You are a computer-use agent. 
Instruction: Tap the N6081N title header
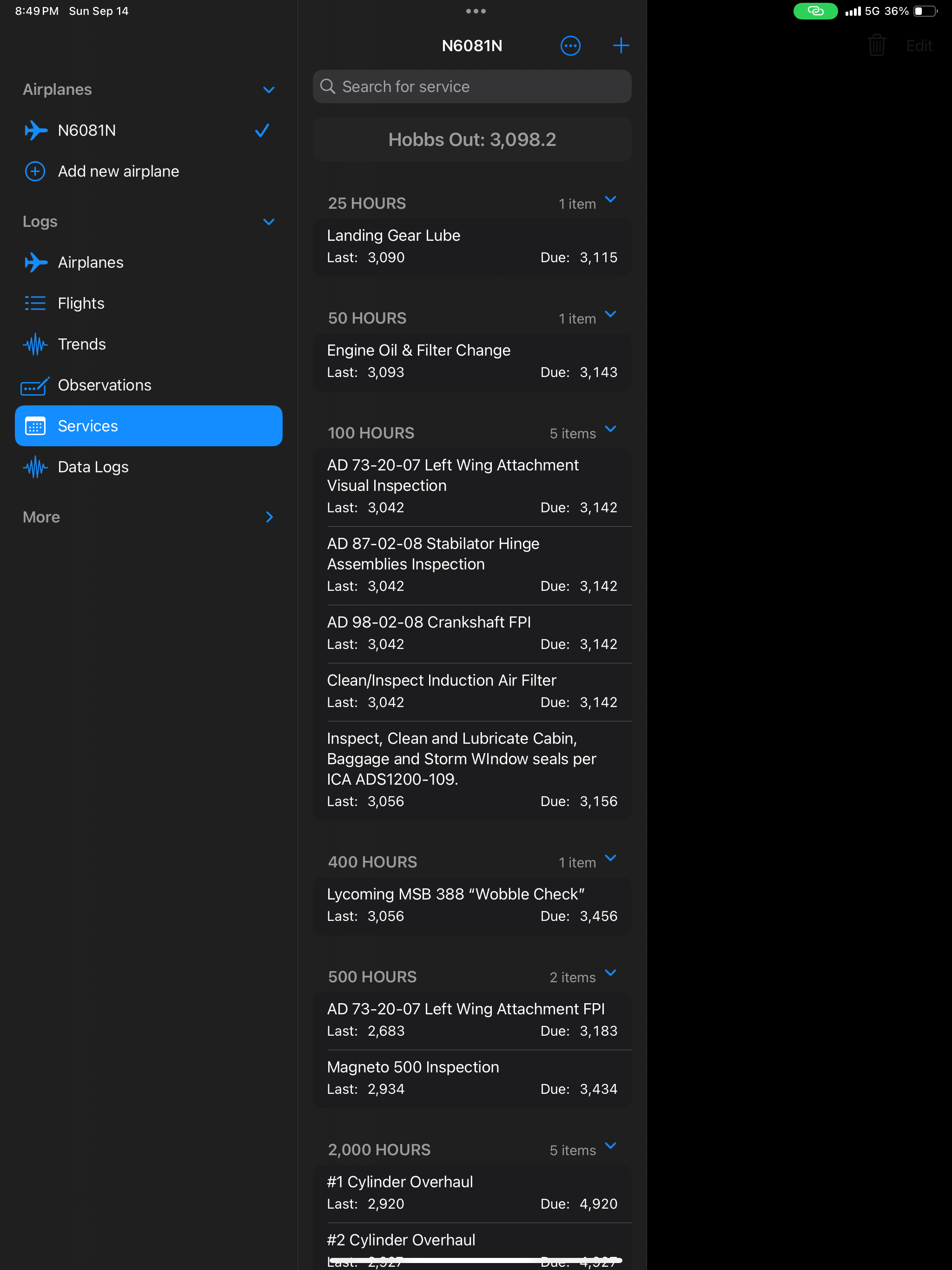click(472, 46)
